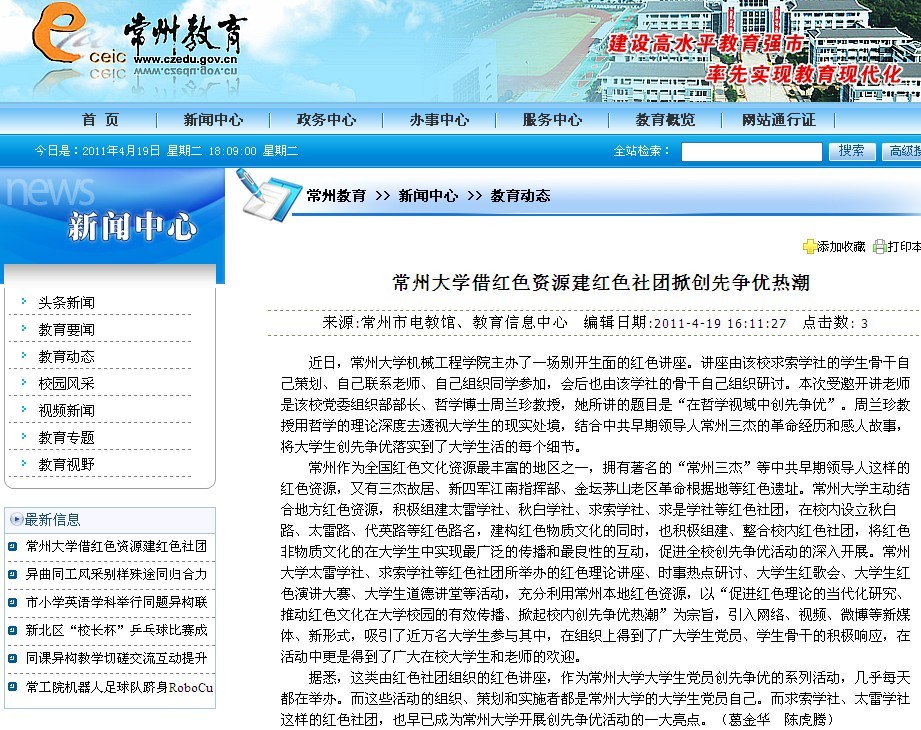
Task: Click the blue bullet icon before 常州大学借红色资源
Action: [12, 547]
